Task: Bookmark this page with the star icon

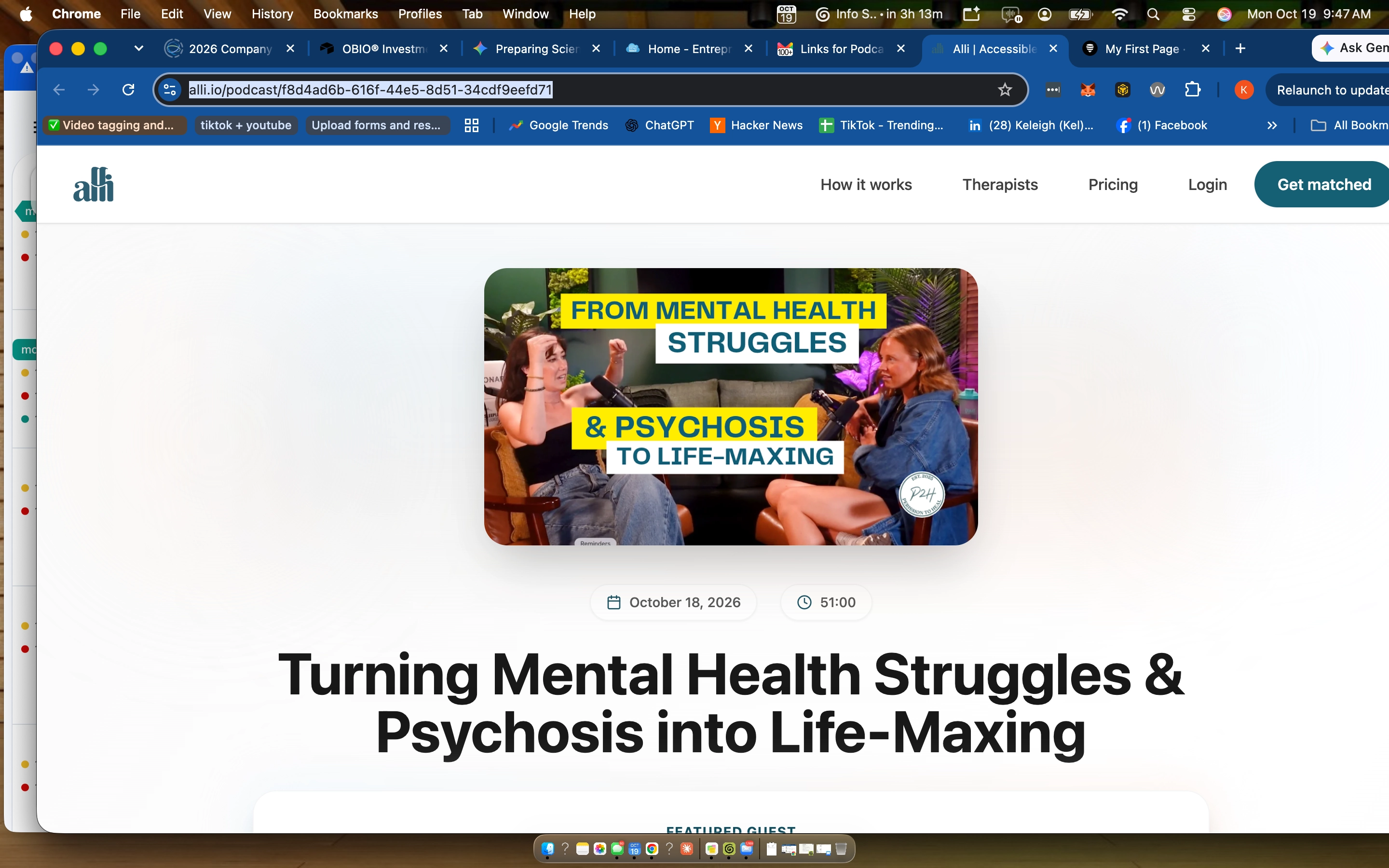Action: [1005, 90]
